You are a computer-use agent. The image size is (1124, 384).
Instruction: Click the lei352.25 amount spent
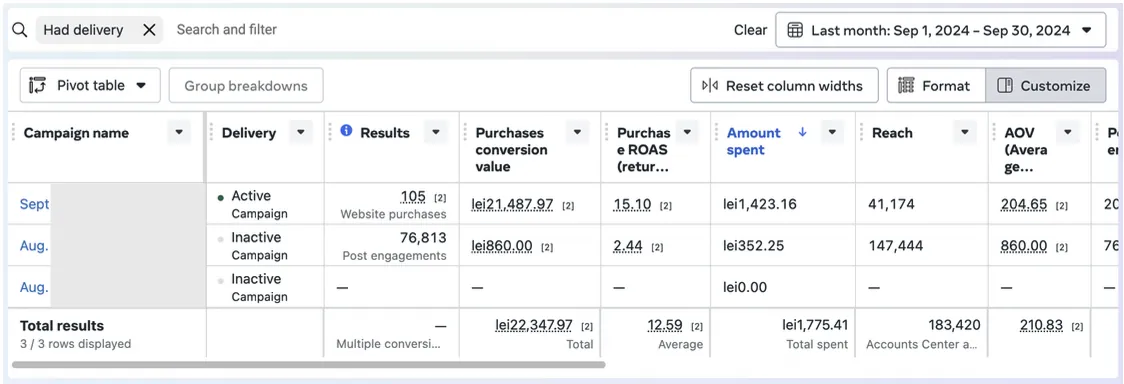(753, 246)
